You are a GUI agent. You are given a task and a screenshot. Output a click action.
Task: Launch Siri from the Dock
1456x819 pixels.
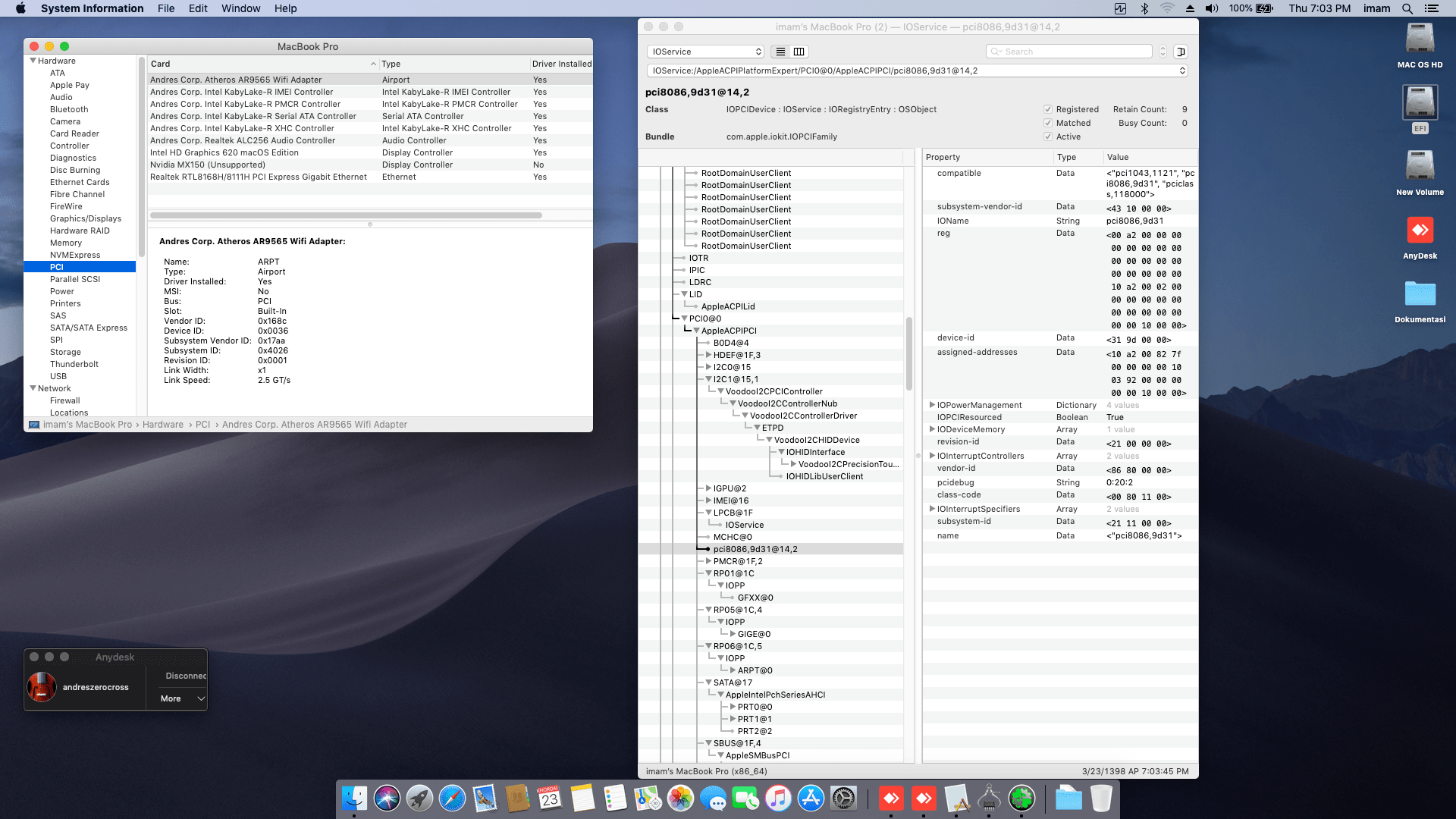[387, 798]
